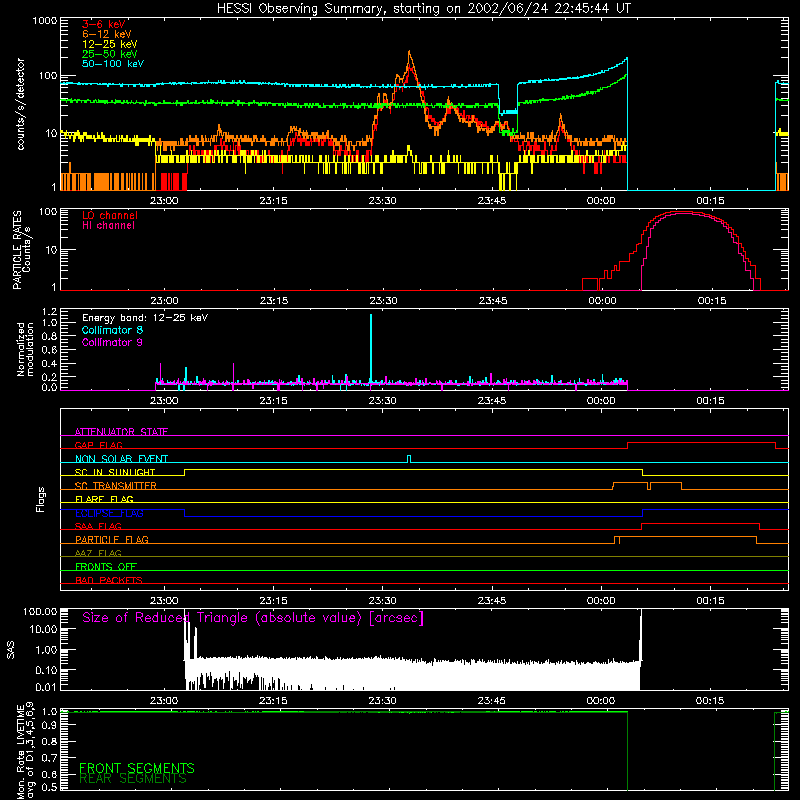Select the Collimator 9 legend label
800x800 pixels.
click(112, 342)
